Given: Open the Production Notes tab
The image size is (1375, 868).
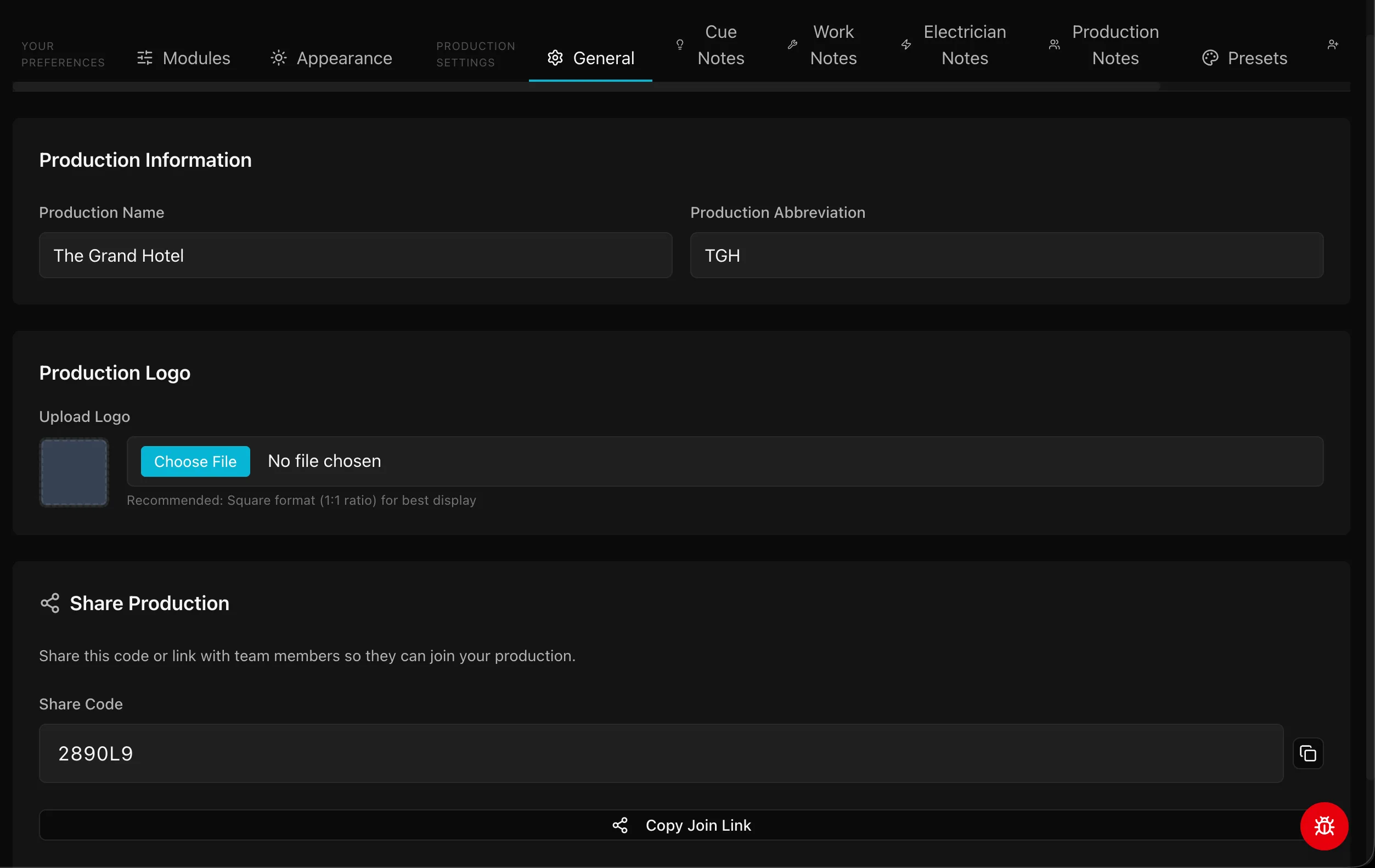Looking at the screenshot, I should tap(1103, 44).
